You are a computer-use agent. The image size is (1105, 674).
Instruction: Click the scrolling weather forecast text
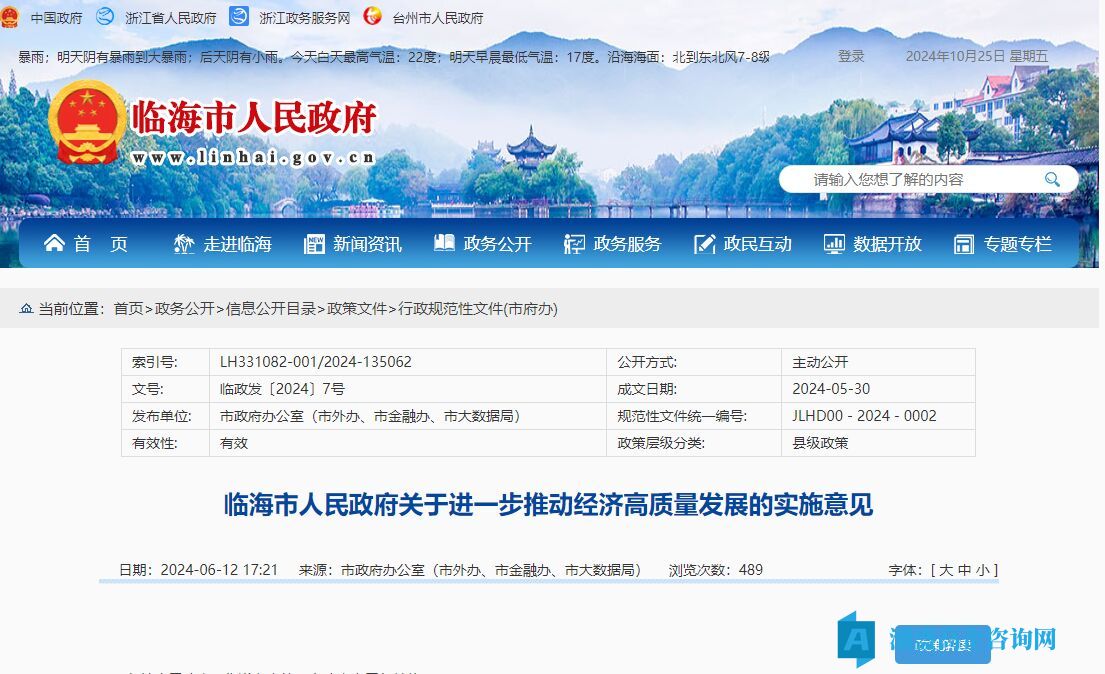pyautogui.click(x=394, y=57)
